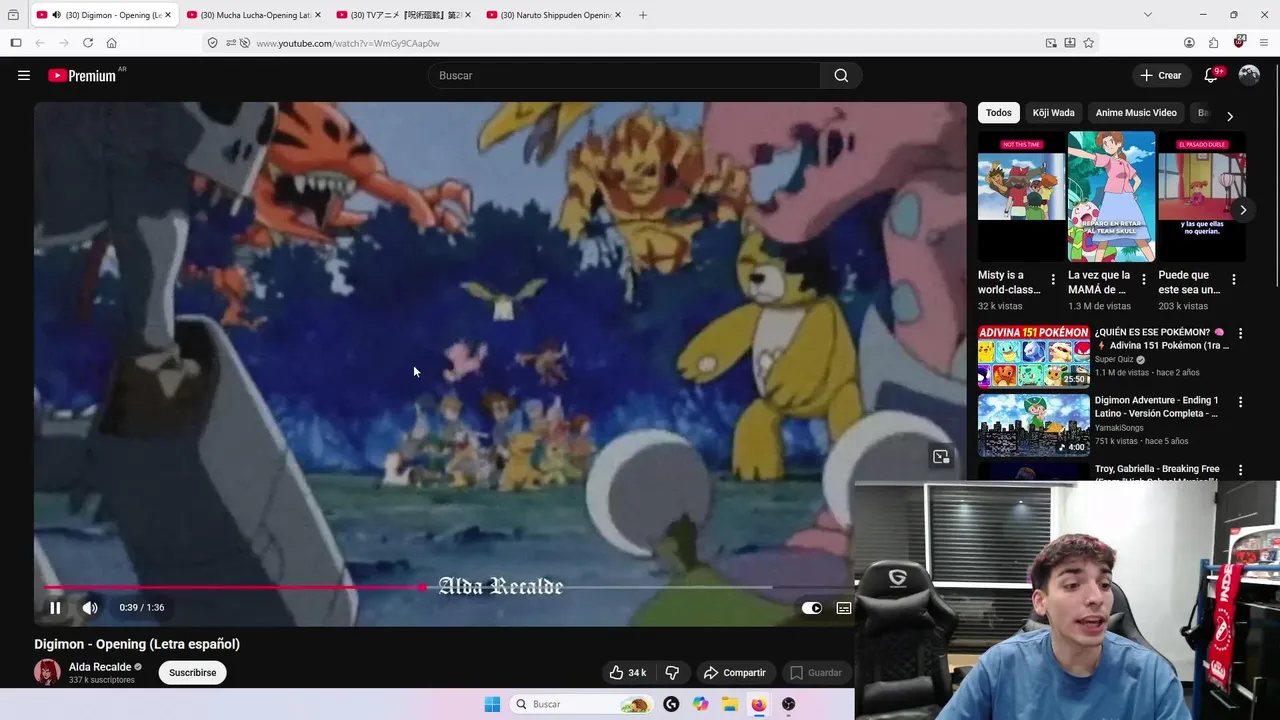The image size is (1280, 720).
Task: Open Copilot from the taskbar
Action: 700,704
